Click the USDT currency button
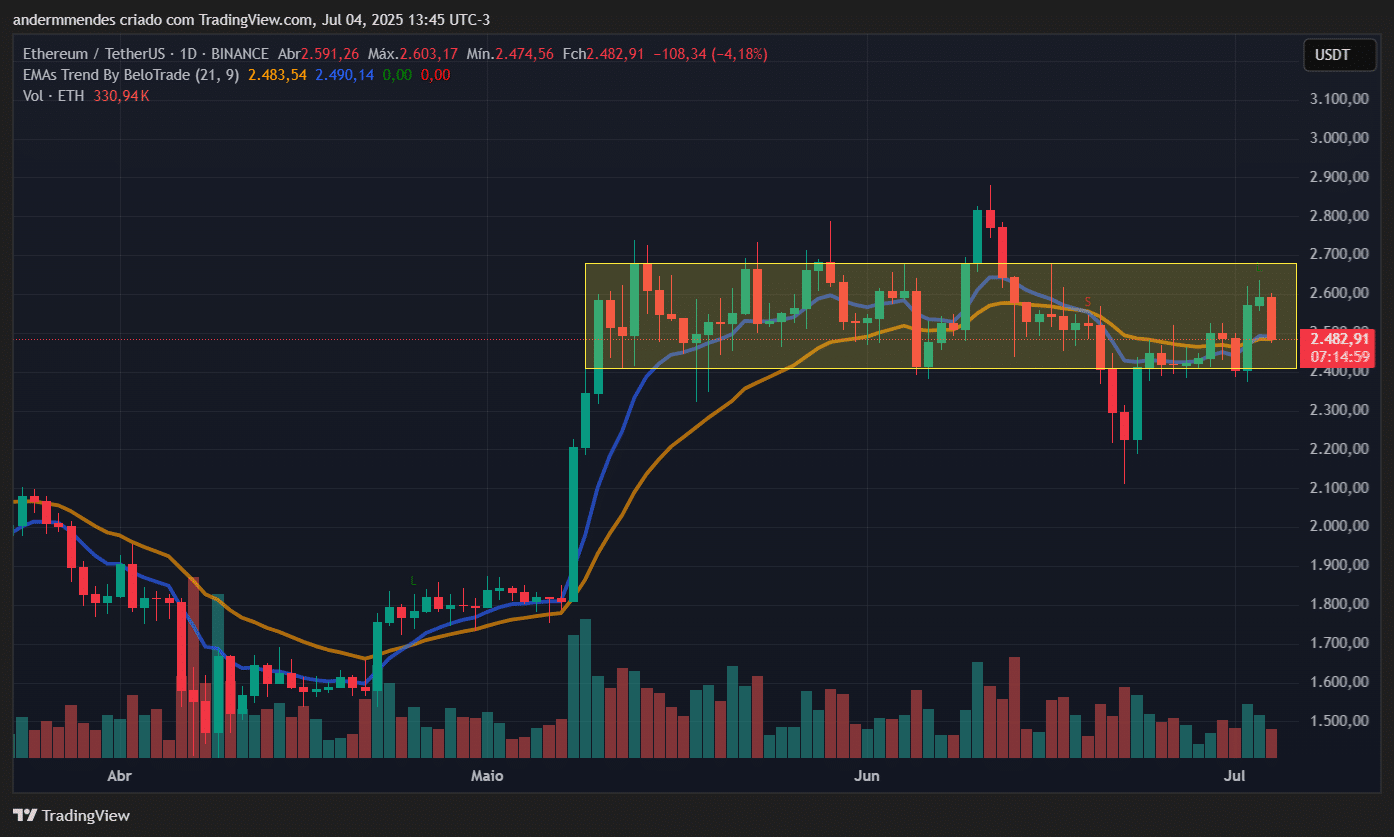This screenshot has width=1394, height=837. pos(1339,56)
